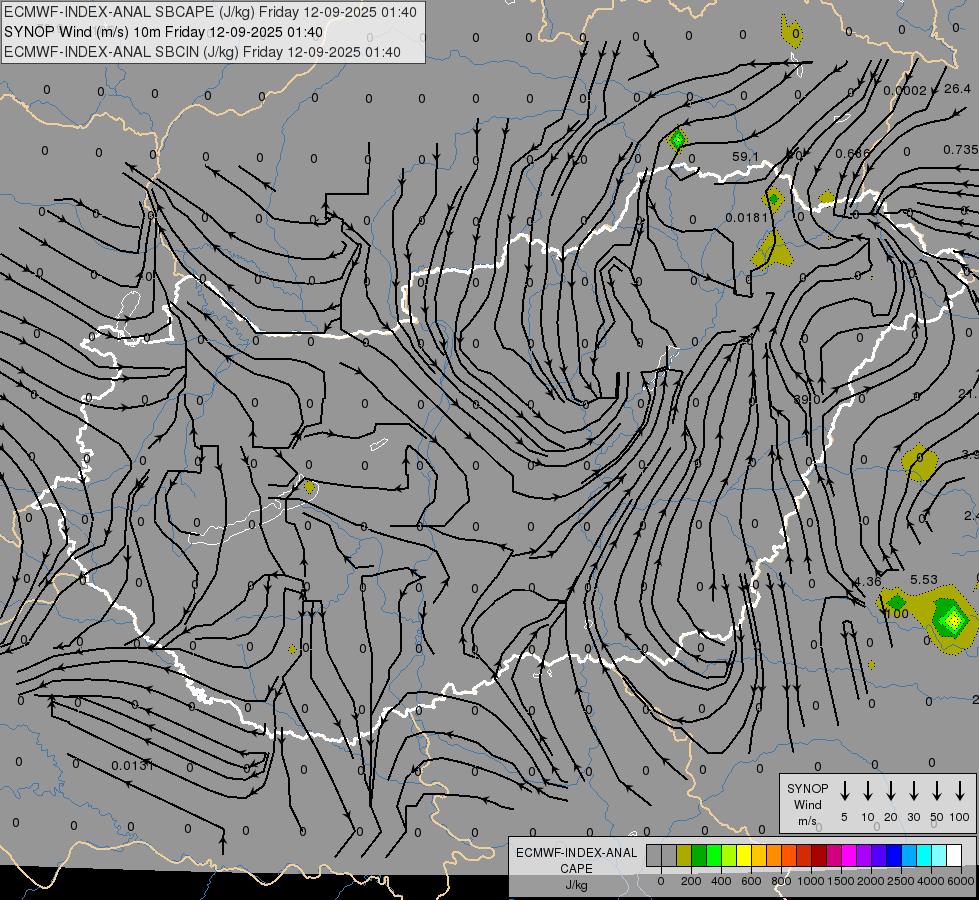The height and width of the screenshot is (900, 979).
Task: Click the 26.4 value on the map
Action: (957, 89)
